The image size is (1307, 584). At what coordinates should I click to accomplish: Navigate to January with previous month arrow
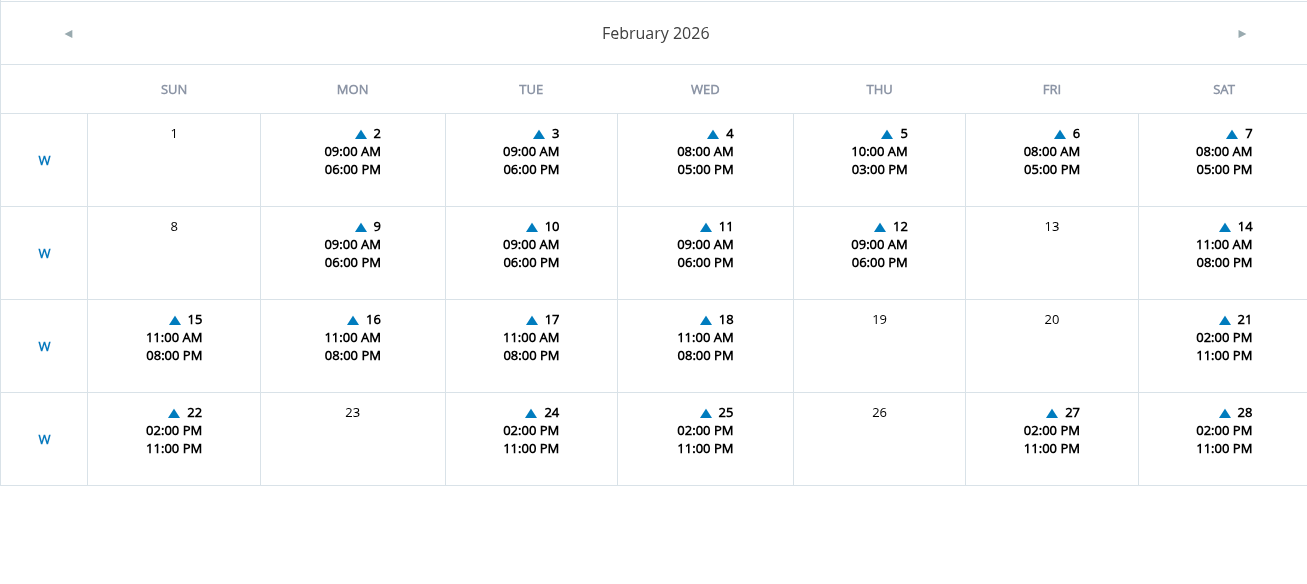pos(68,33)
